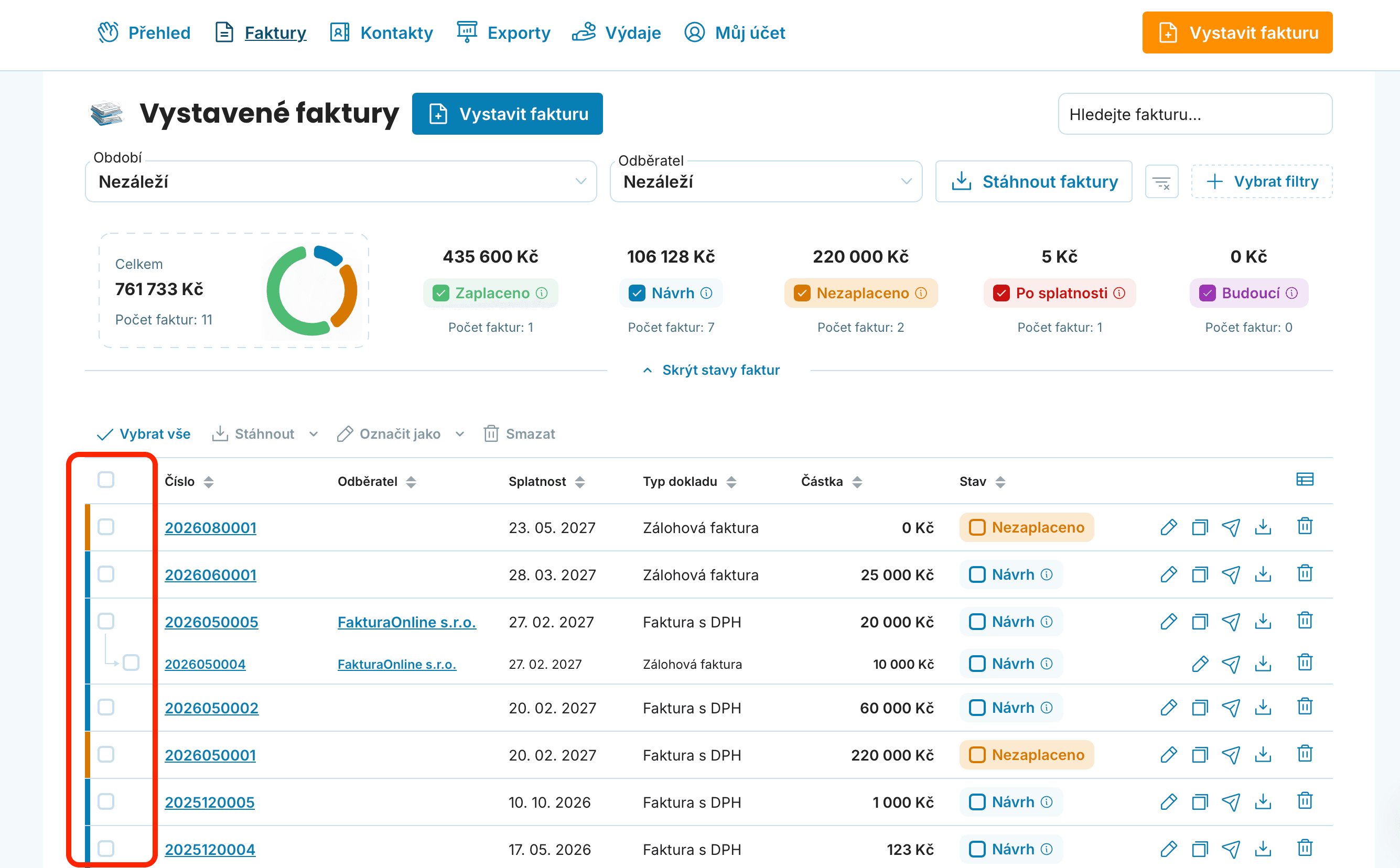Send invoice 2025120005 via paper plane icon
This screenshot has height=868, width=1400.
click(1231, 802)
